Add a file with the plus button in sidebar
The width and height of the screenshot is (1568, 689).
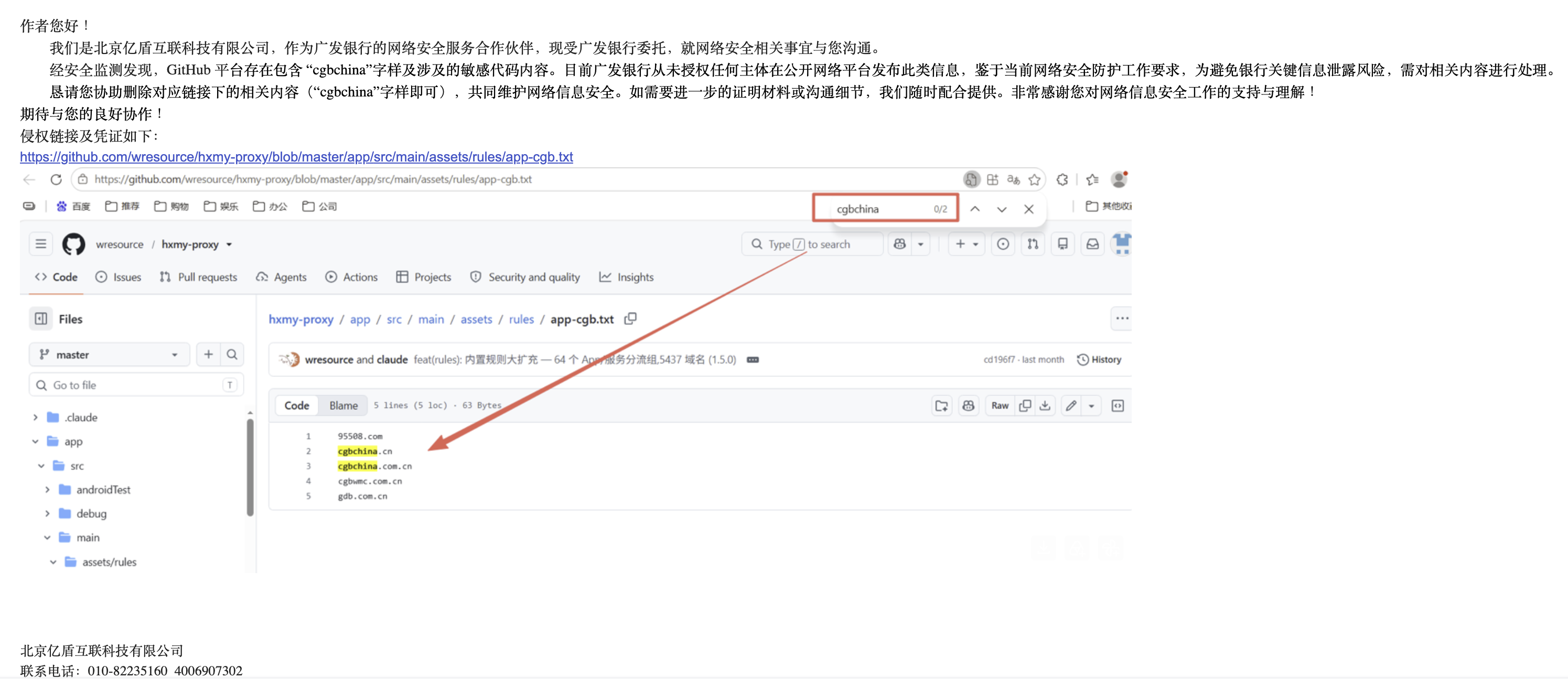point(208,354)
